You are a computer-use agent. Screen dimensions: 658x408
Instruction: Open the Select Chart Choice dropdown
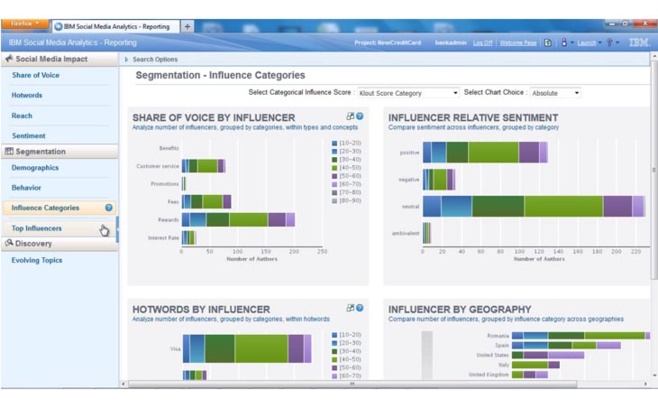pyautogui.click(x=555, y=93)
